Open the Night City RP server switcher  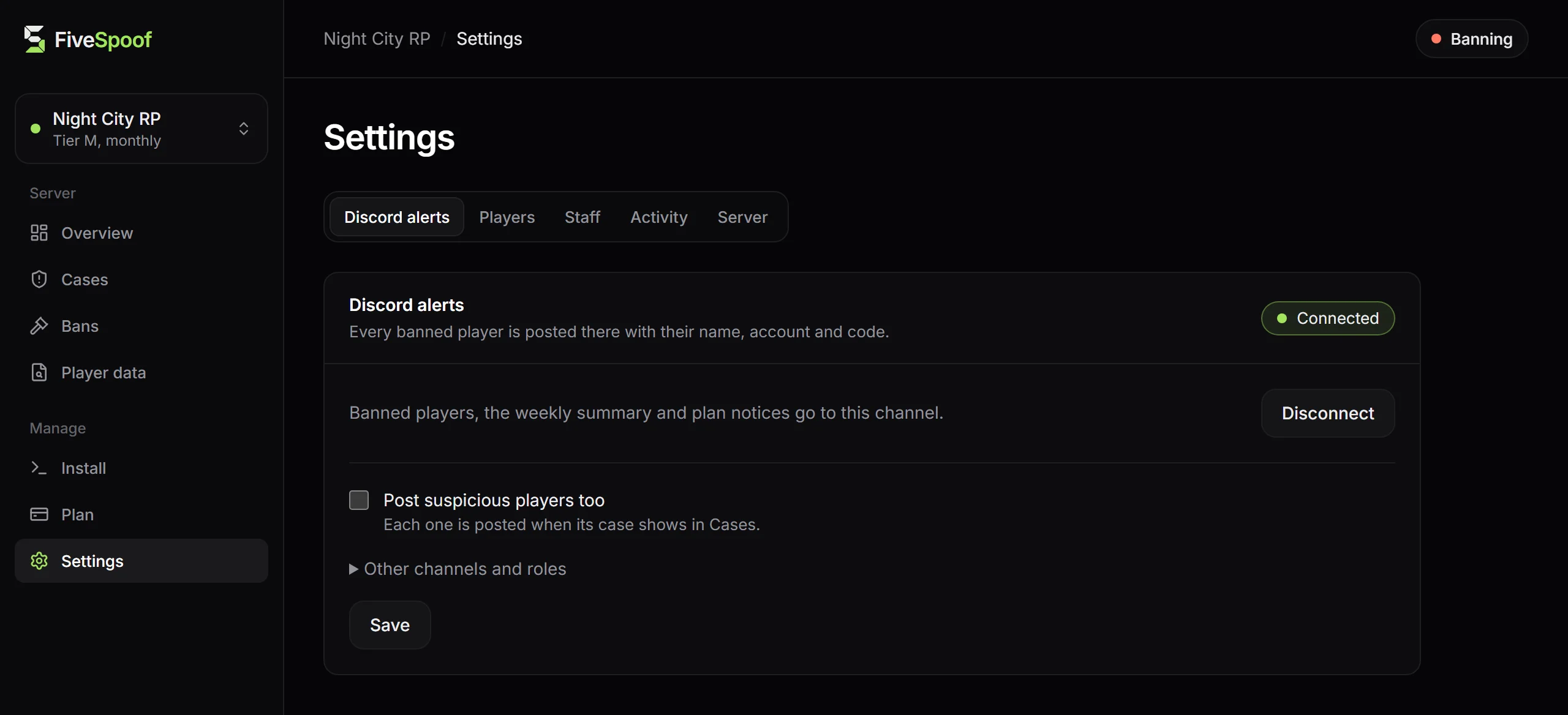tap(141, 129)
